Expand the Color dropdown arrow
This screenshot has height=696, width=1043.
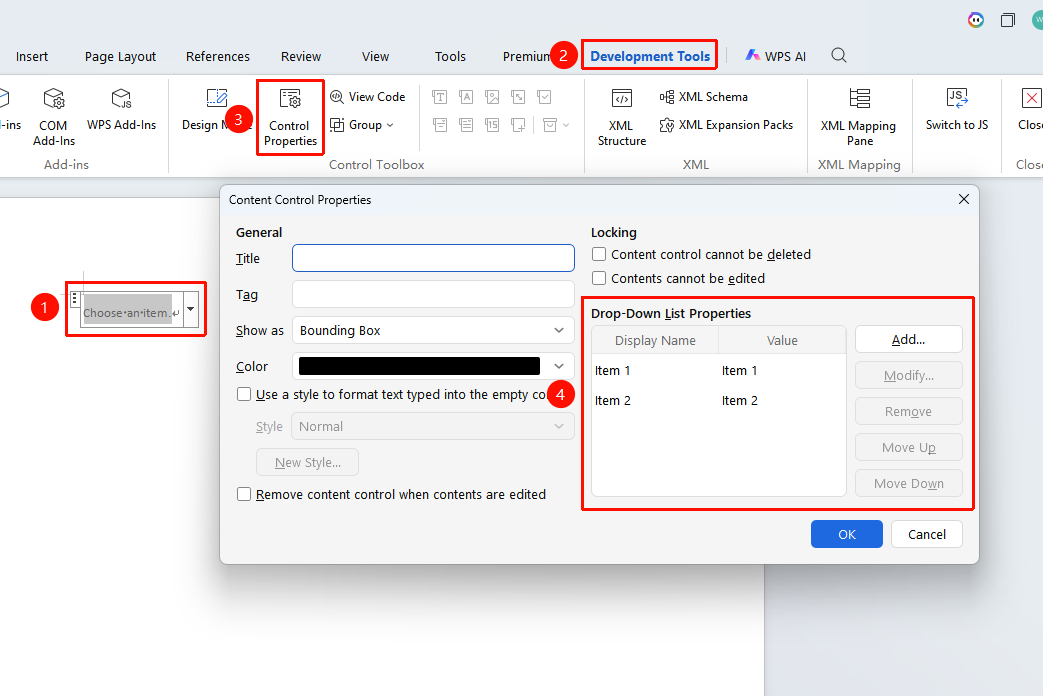(559, 366)
